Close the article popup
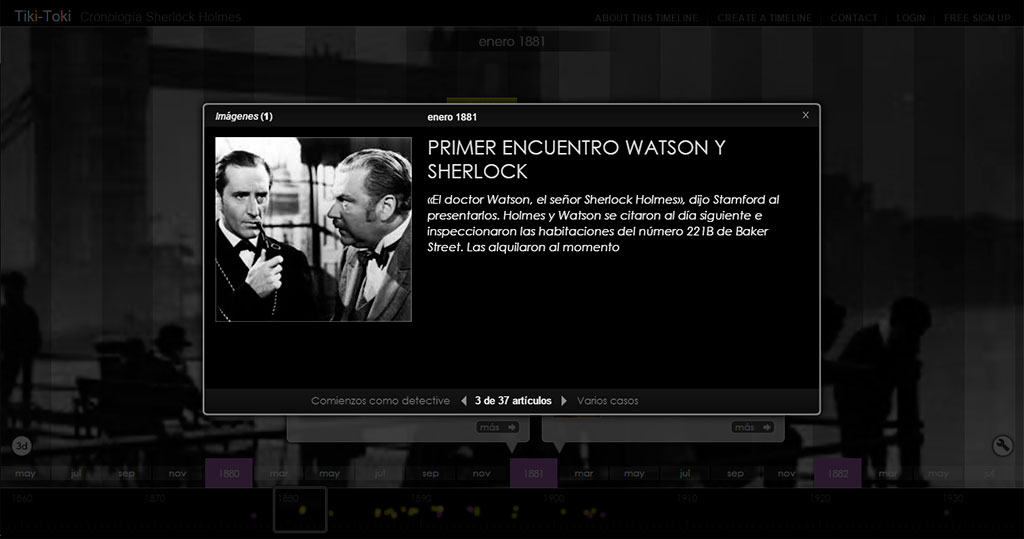Screen dimensions: 1024x539 pyautogui.click(x=805, y=115)
